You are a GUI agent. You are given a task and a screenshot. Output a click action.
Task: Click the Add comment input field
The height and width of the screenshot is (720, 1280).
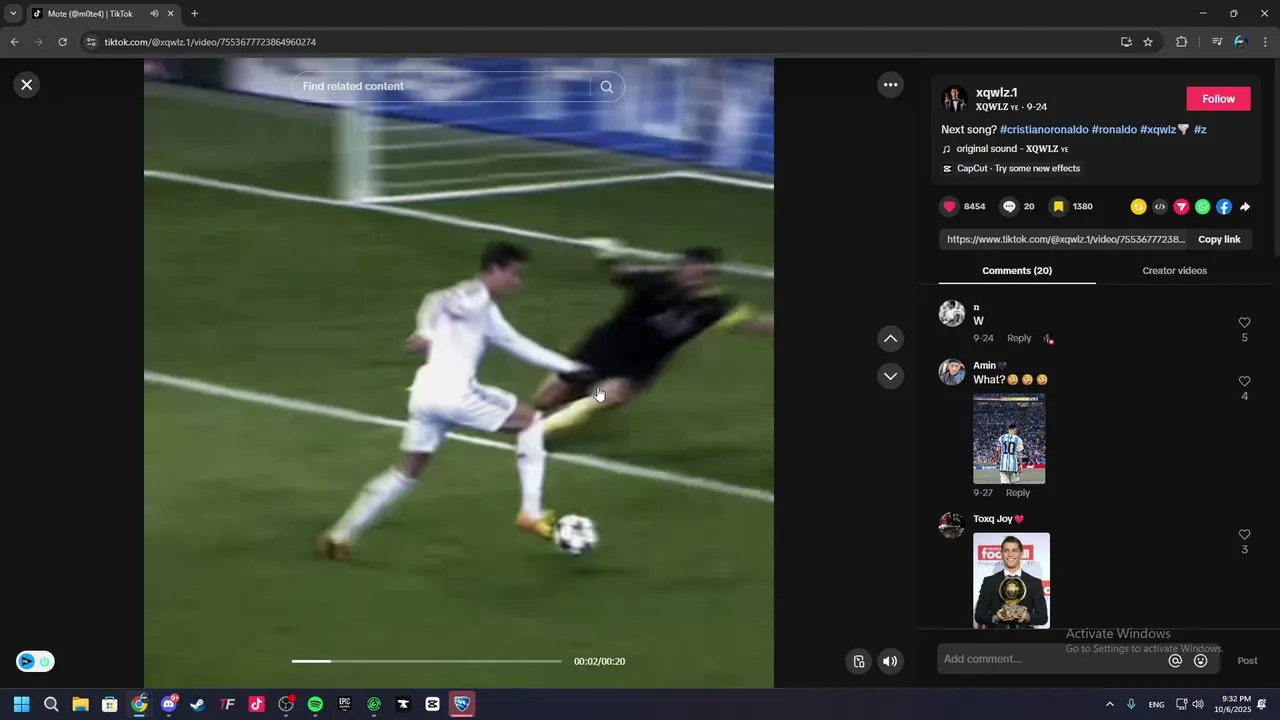[1050, 659]
